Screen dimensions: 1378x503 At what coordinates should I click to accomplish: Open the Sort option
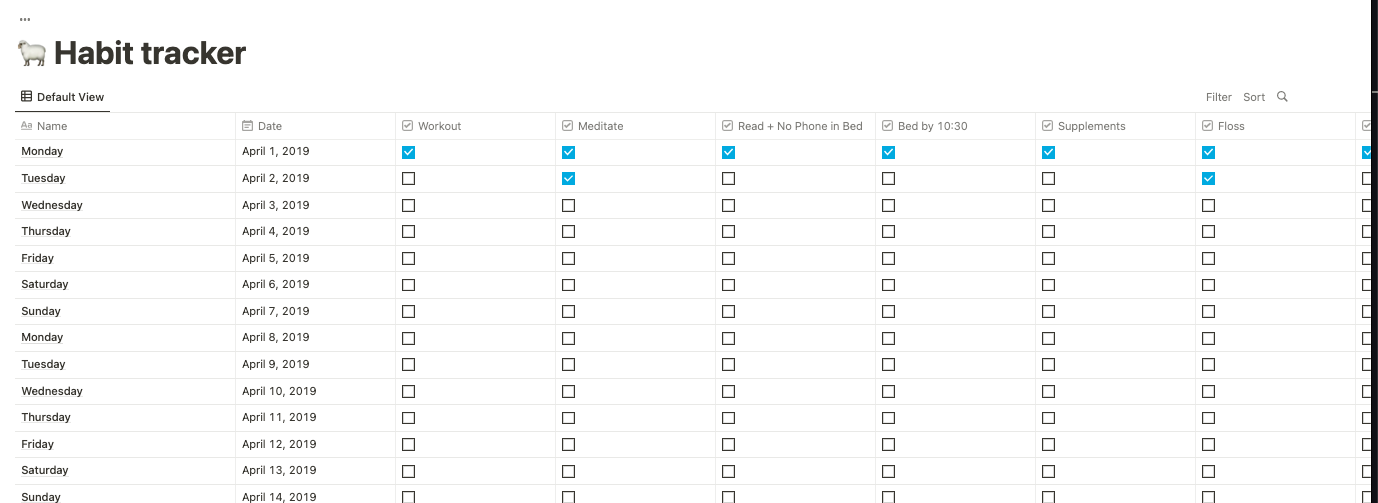tap(1254, 97)
